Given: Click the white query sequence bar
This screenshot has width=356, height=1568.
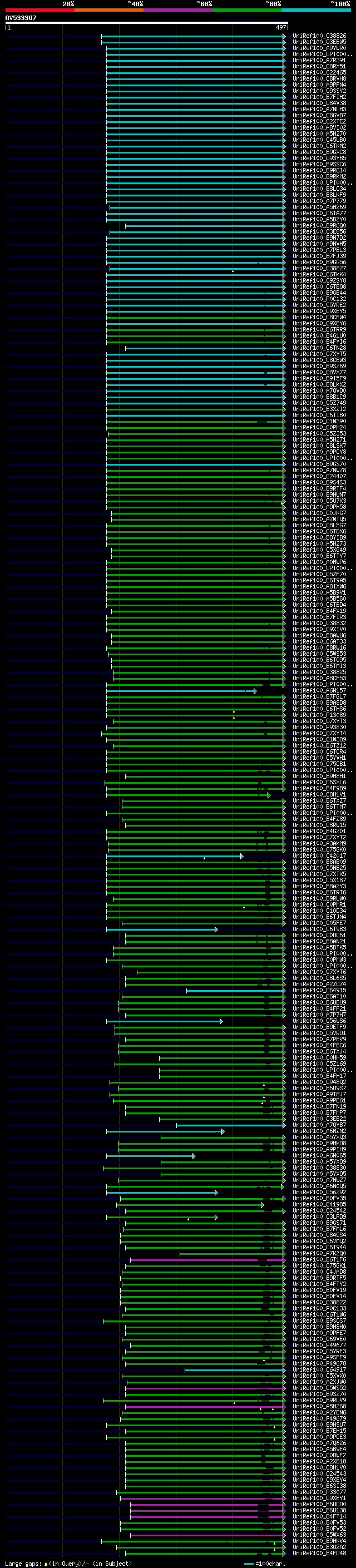Looking at the screenshot, I should click(x=147, y=23).
